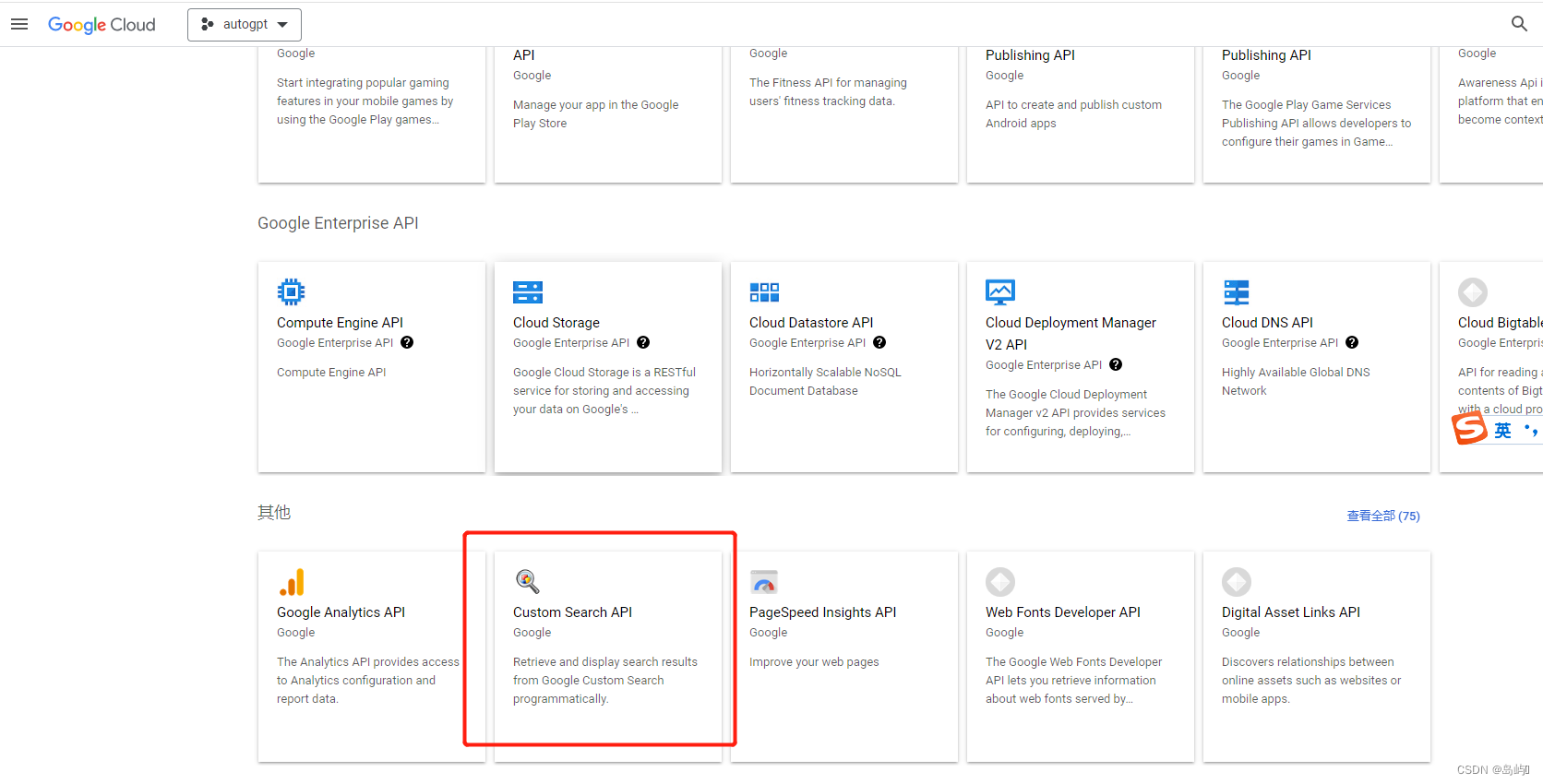The image size is (1543, 784).
Task: Open the Google Analytics API title
Action: tap(341, 612)
